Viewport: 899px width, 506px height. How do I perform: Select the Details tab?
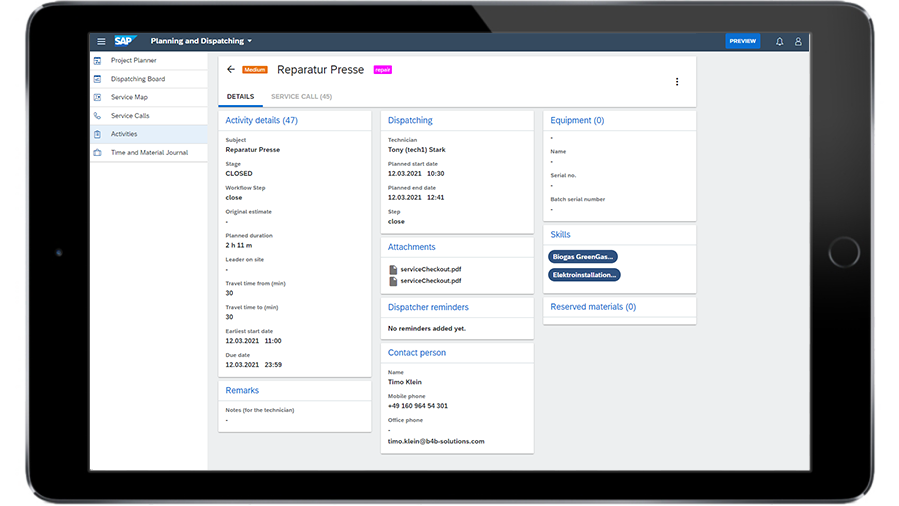coord(240,97)
